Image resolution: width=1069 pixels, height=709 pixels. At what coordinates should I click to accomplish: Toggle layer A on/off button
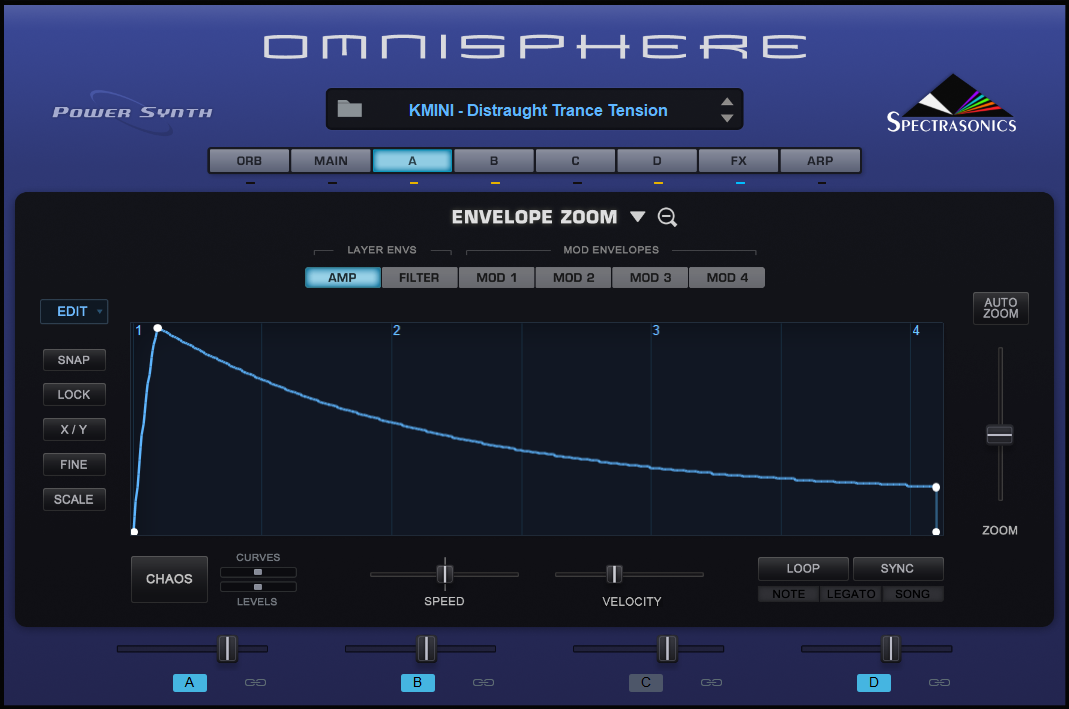190,682
